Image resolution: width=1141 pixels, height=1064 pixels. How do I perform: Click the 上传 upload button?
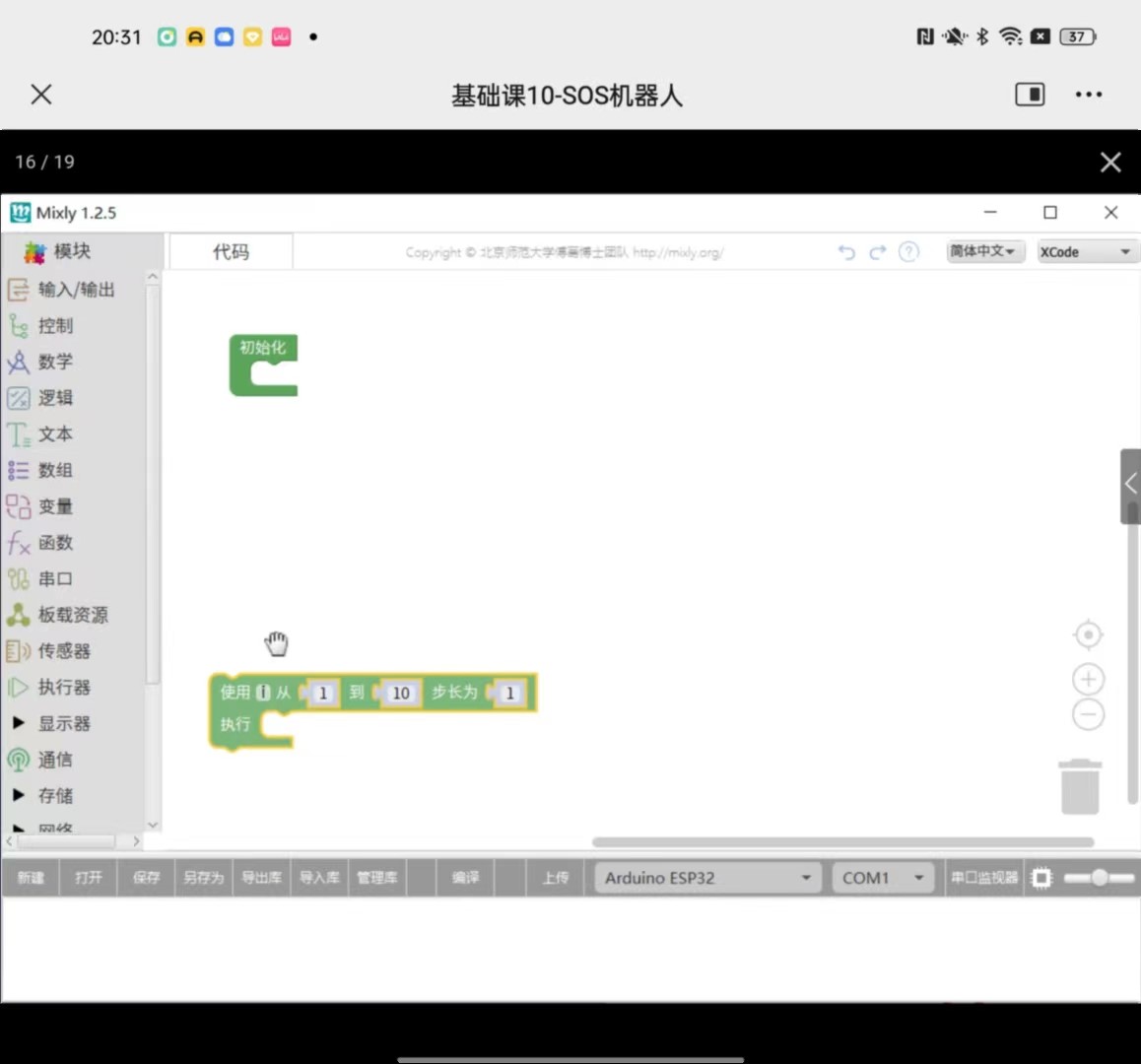tap(555, 877)
